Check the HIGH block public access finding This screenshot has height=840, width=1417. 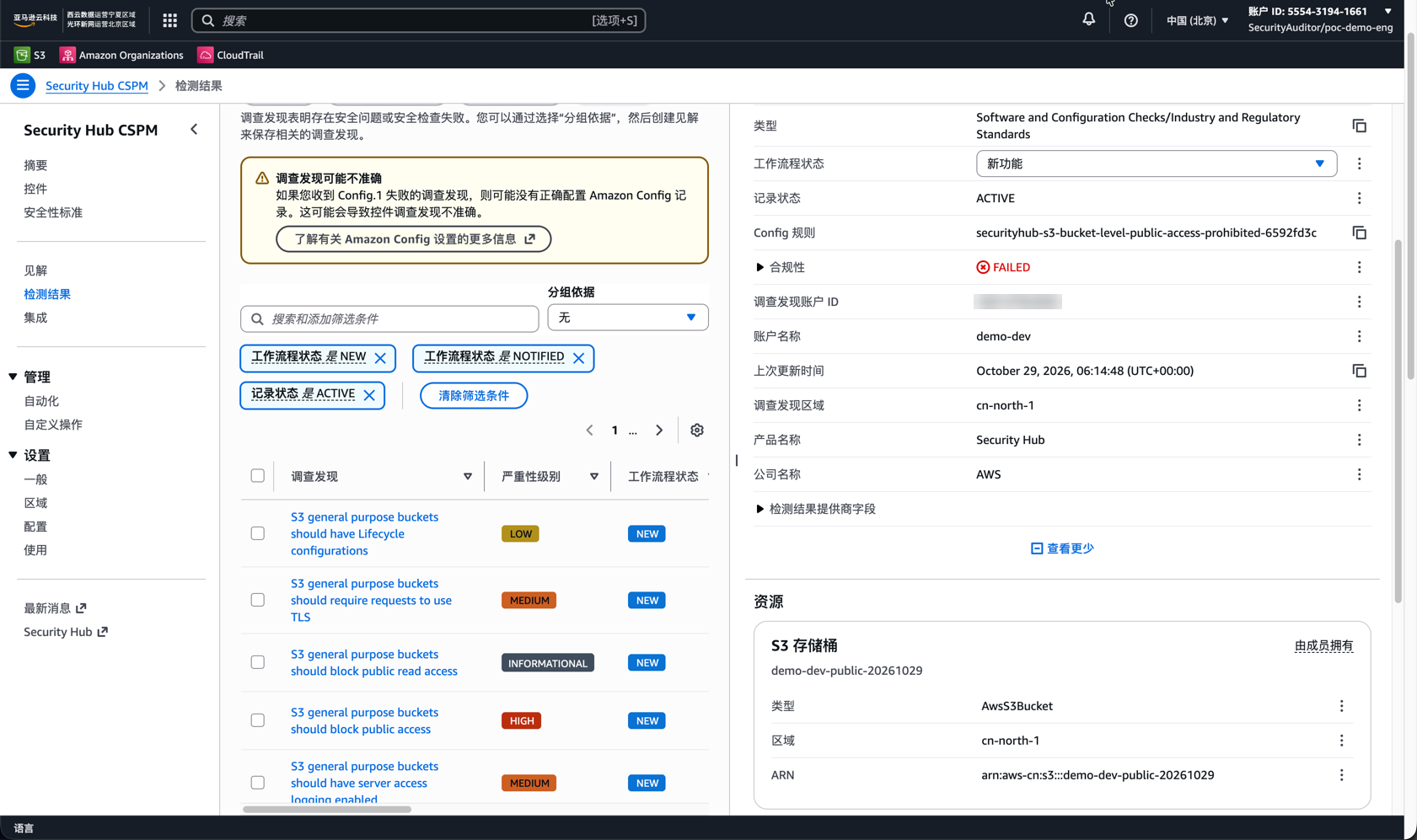258,720
